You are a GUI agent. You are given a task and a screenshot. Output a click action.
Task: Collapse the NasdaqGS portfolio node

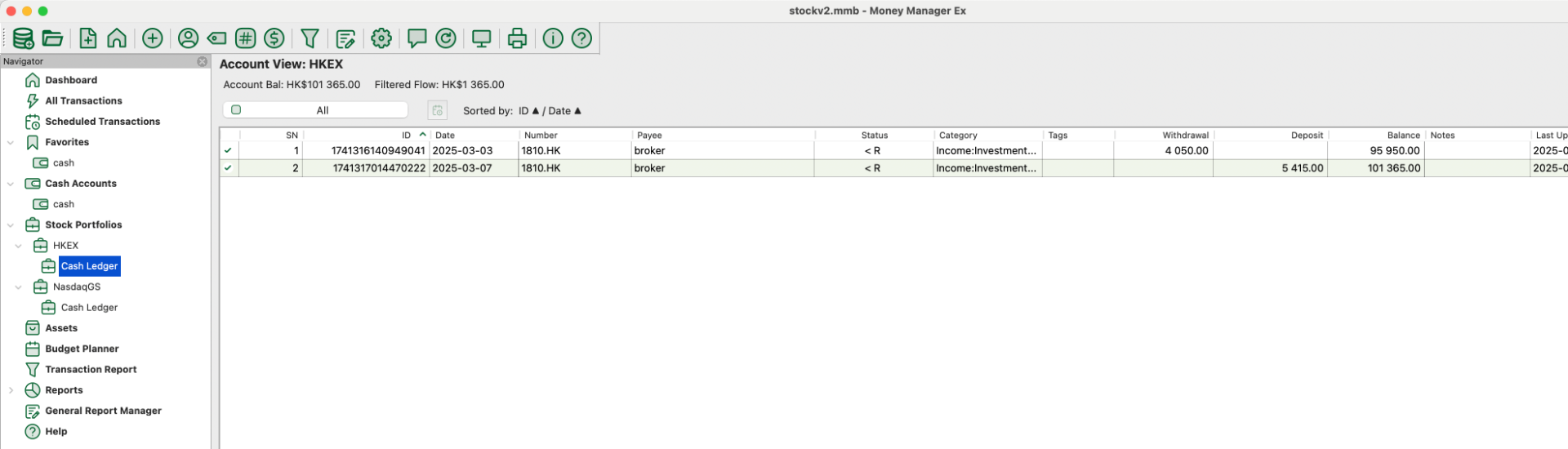tap(19, 287)
